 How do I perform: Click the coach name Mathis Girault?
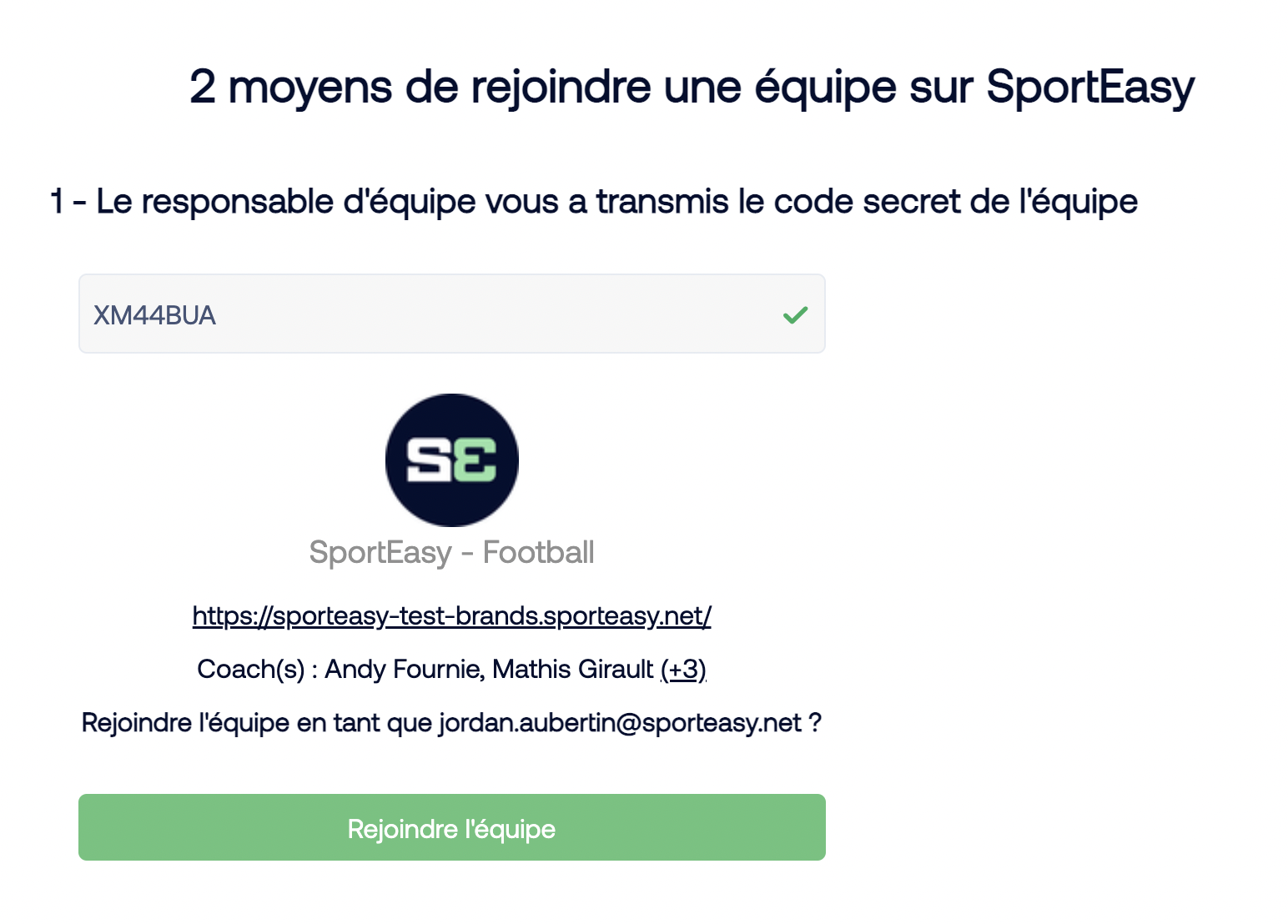573,670
